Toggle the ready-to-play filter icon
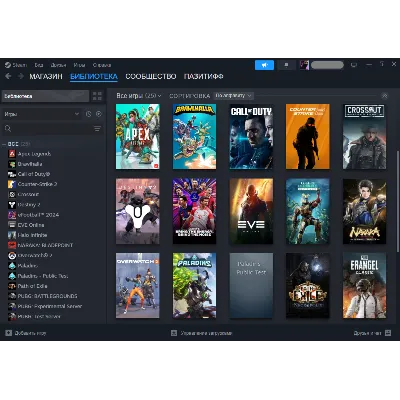400x400 pixels. (99, 114)
